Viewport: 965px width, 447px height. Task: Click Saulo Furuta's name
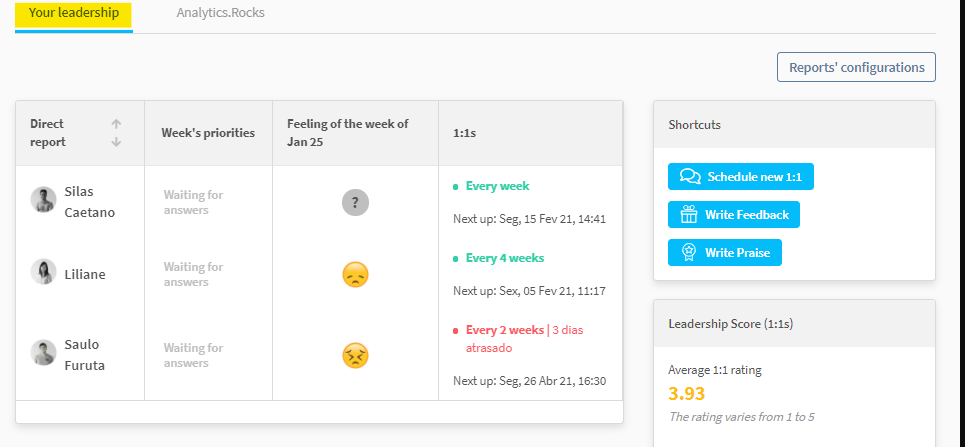84,355
